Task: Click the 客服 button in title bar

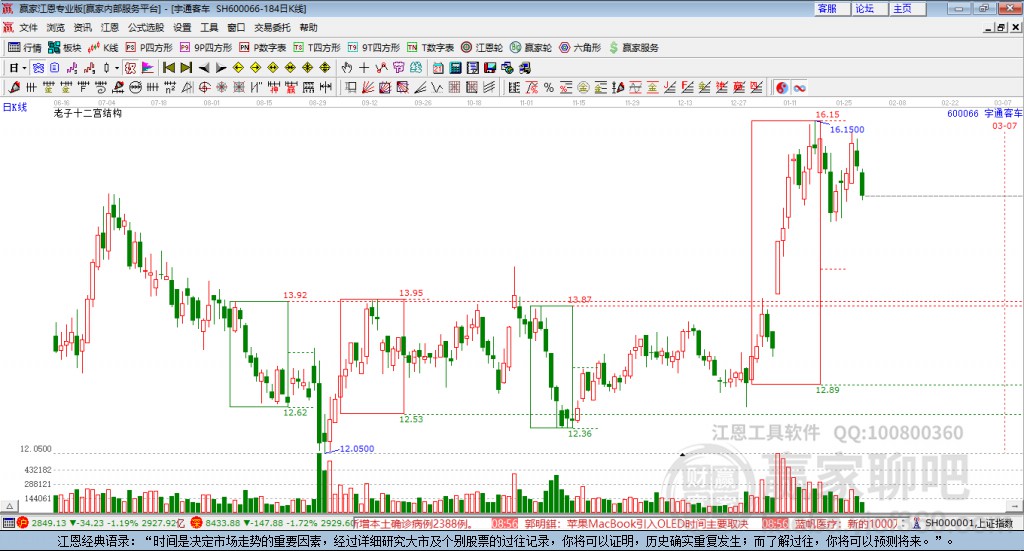Action: [x=832, y=8]
